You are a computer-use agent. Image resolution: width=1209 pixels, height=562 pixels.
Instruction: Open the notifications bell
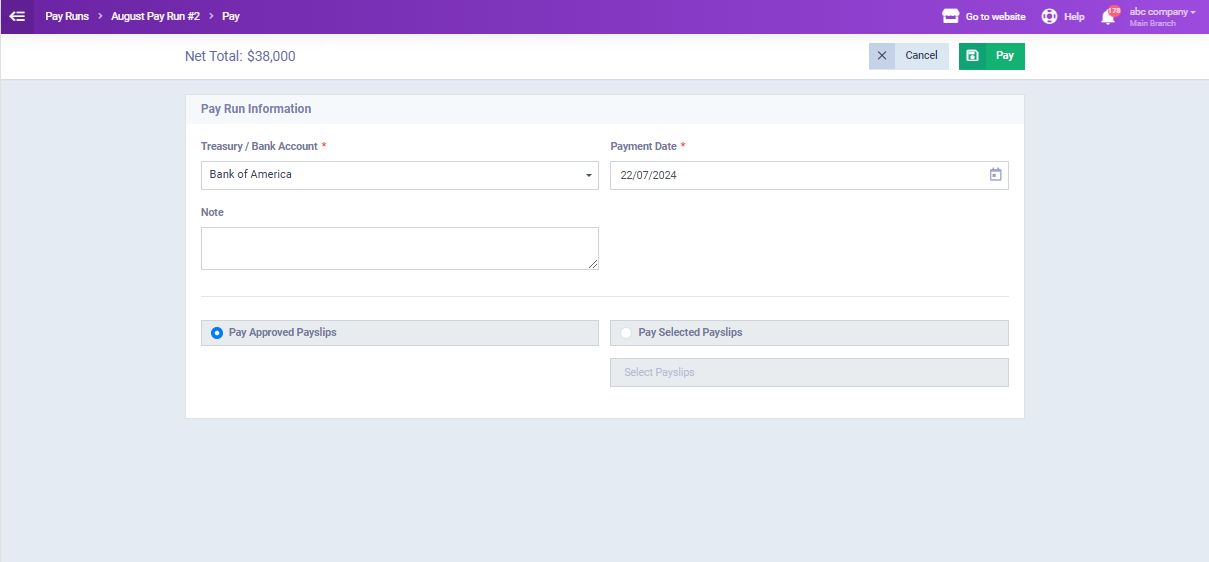tap(1108, 16)
